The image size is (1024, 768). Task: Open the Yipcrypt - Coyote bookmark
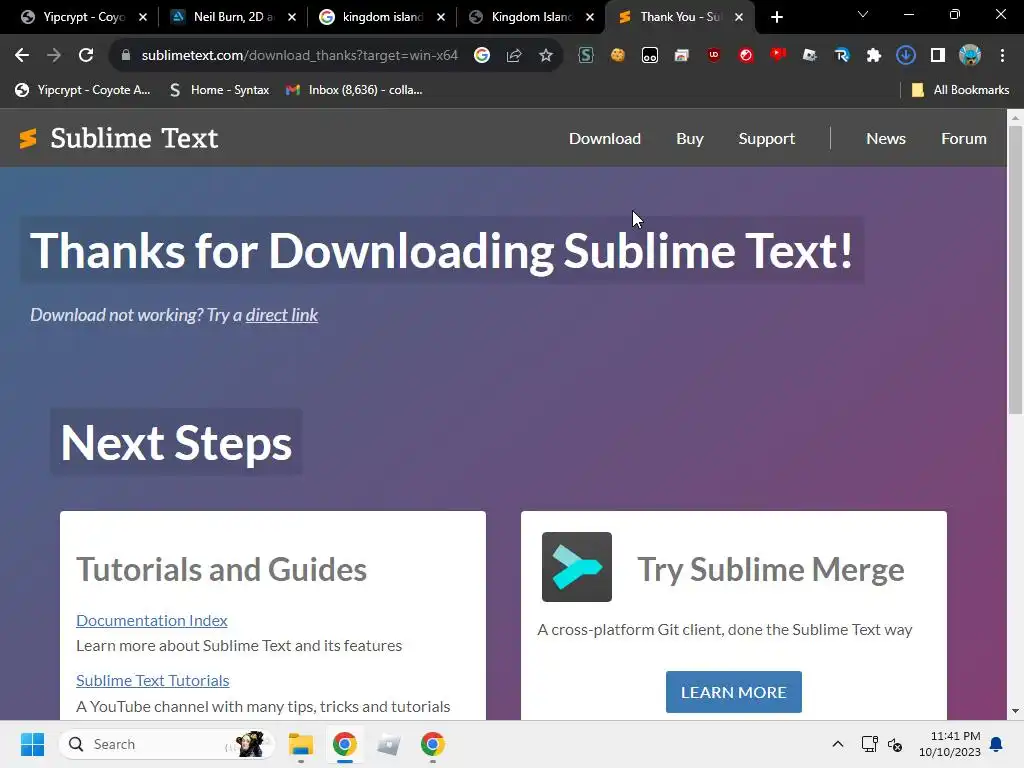point(83,90)
